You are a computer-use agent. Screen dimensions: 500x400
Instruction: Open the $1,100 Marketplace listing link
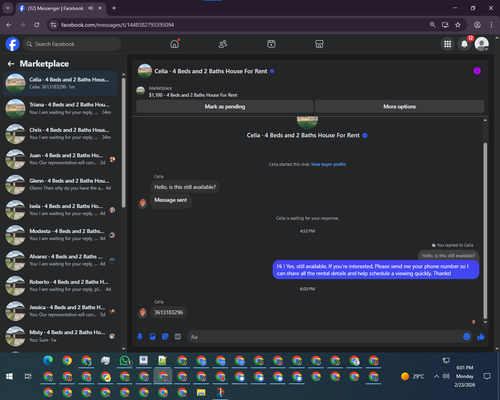(x=193, y=95)
